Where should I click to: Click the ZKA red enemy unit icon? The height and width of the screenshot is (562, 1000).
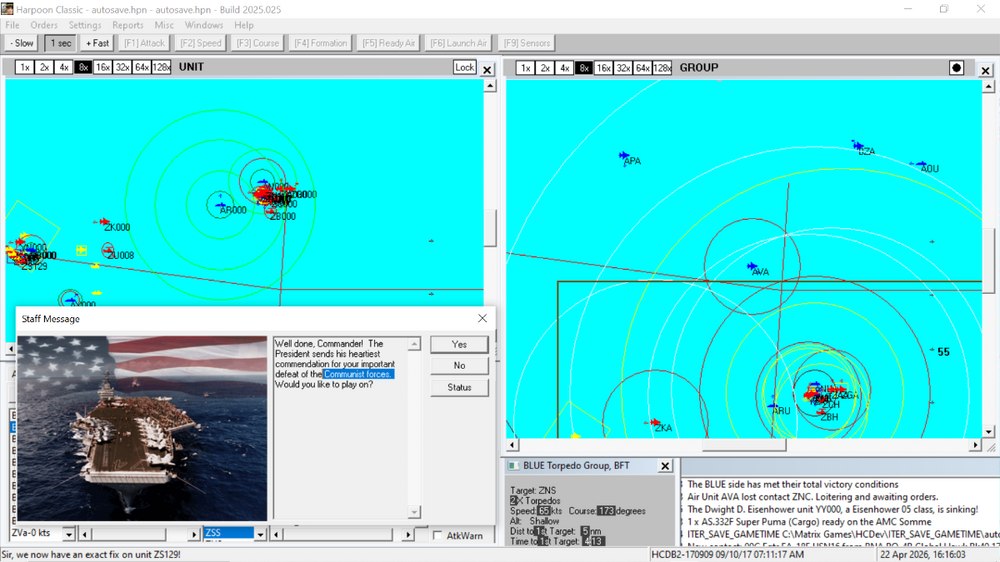coord(655,423)
